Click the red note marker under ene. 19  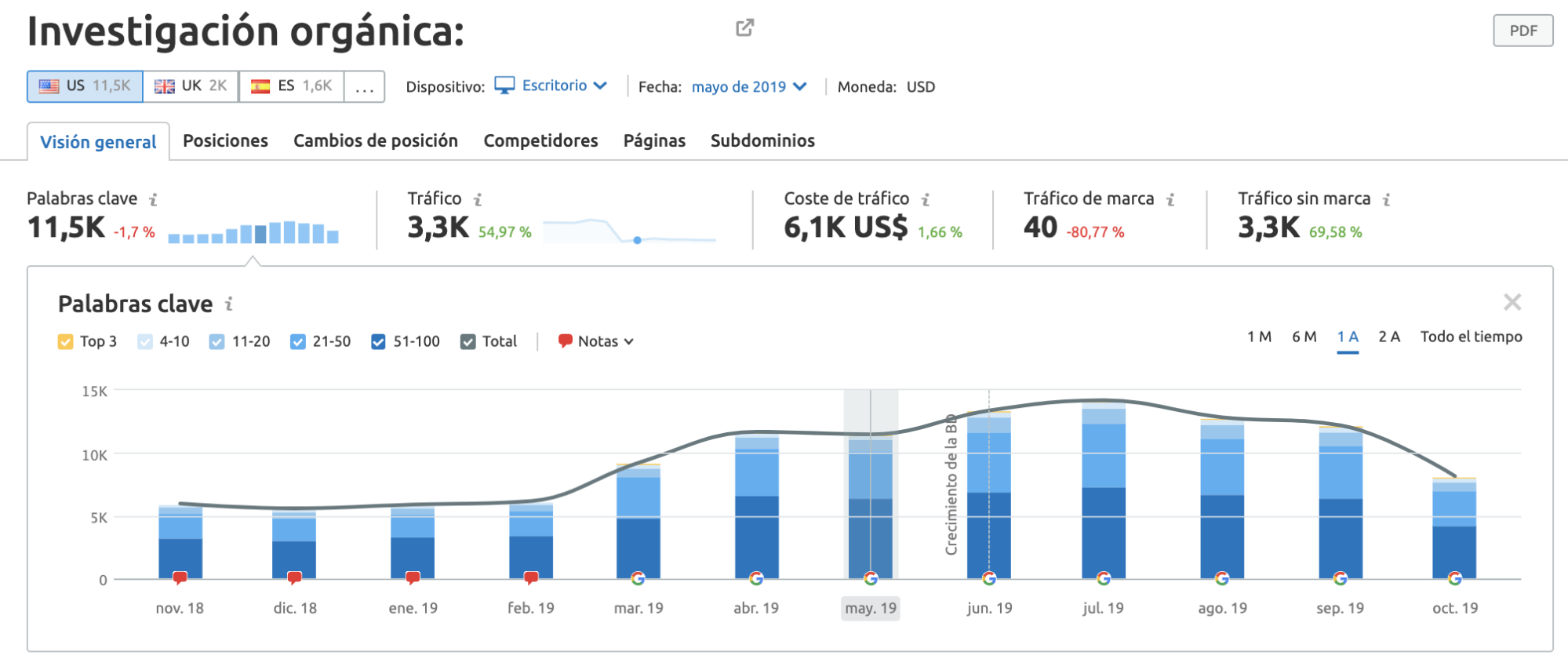[x=413, y=578]
